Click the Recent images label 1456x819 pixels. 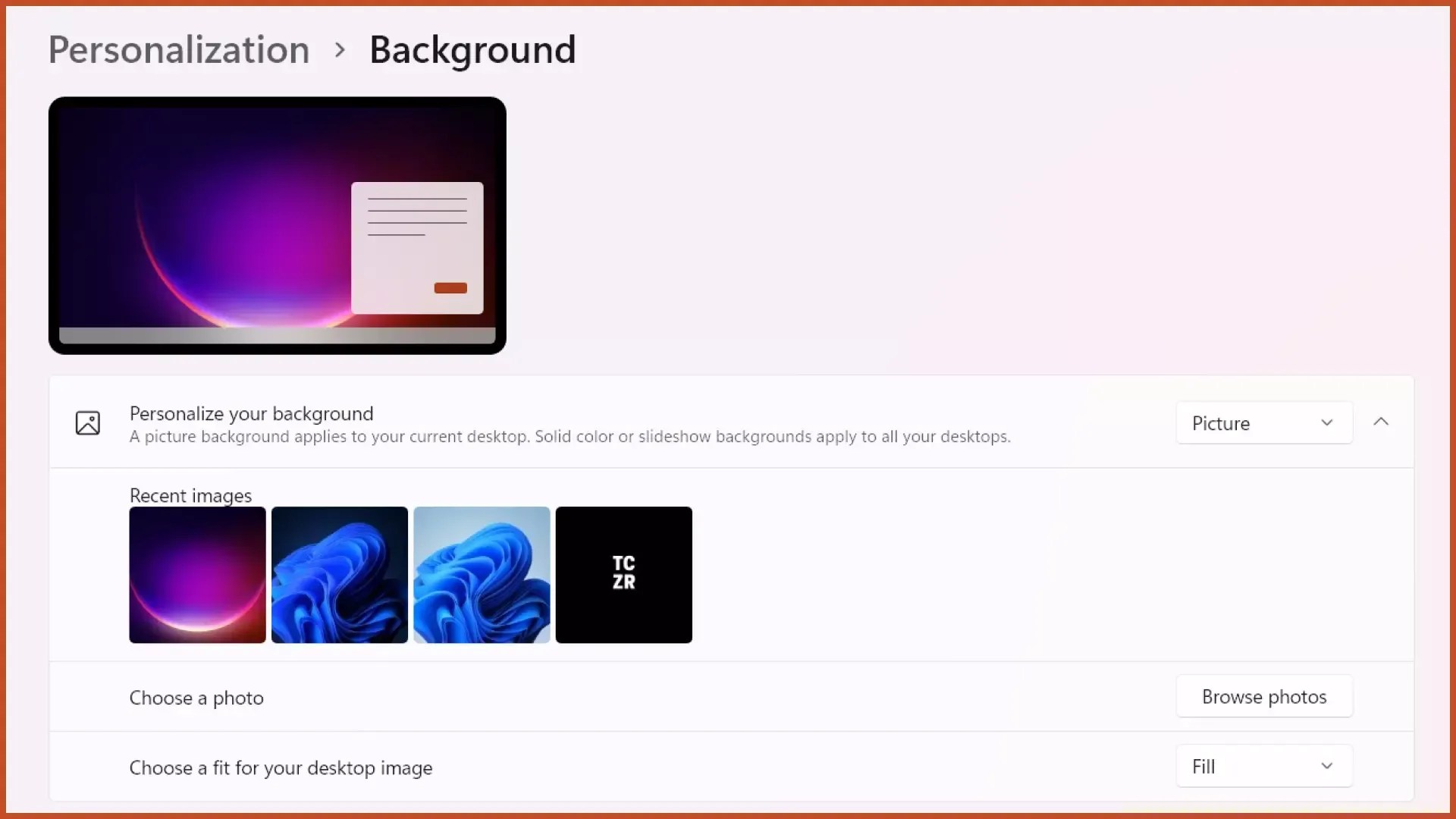coord(190,495)
